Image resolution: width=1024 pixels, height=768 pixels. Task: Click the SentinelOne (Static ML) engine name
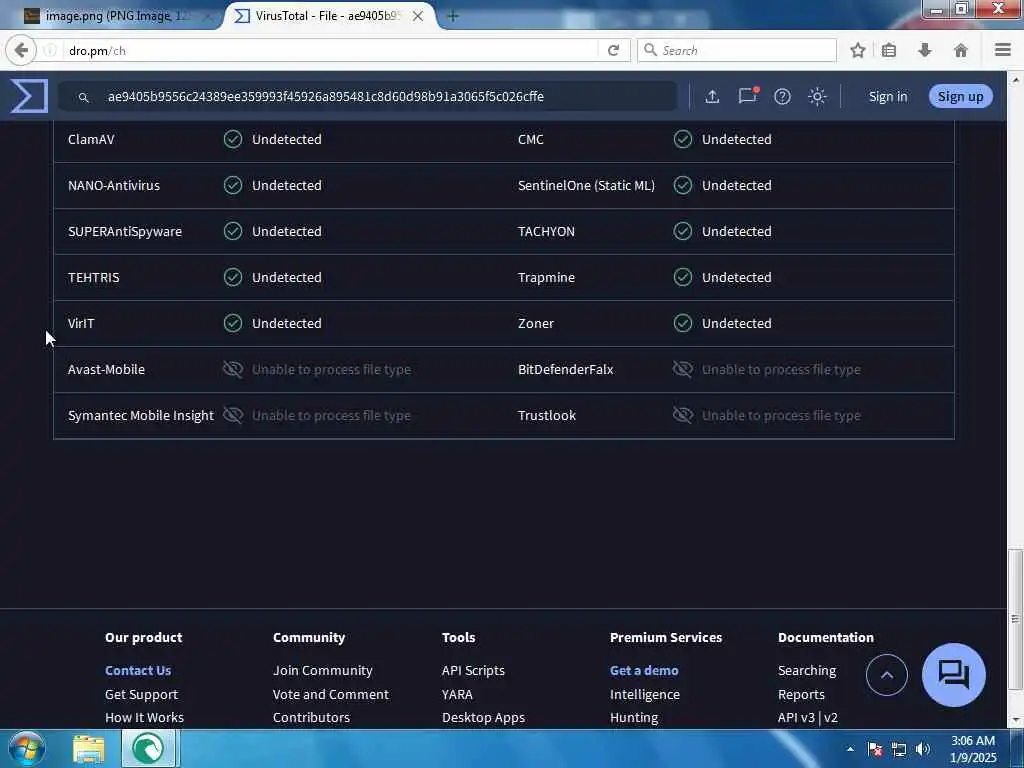[586, 185]
